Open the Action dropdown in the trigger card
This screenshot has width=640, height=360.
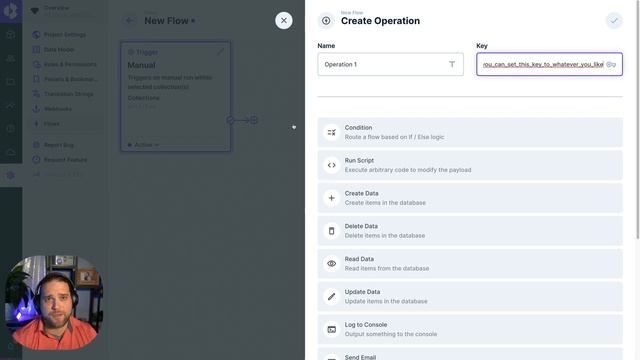tap(144, 145)
